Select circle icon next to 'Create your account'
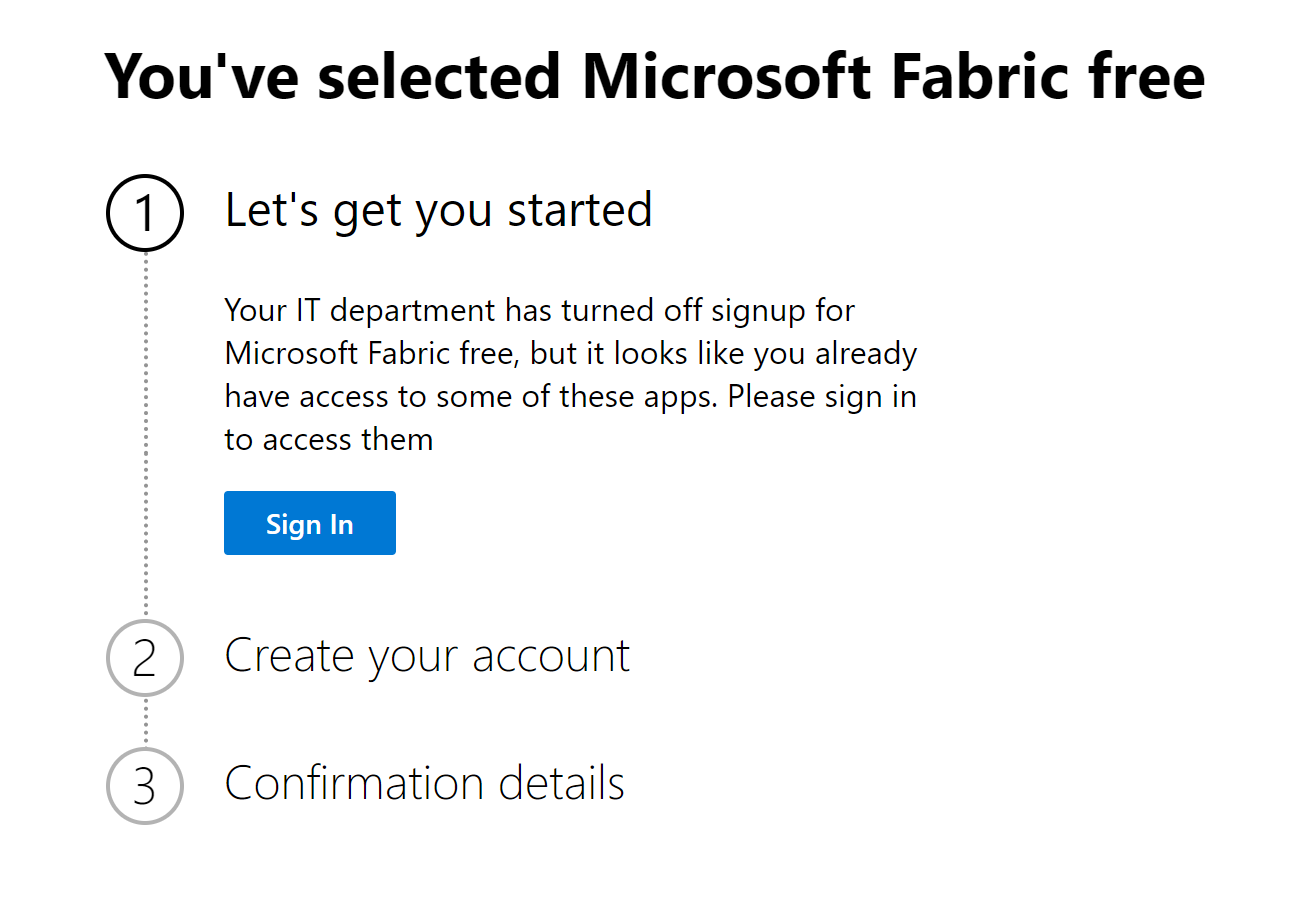The image size is (1310, 904). coord(144,657)
